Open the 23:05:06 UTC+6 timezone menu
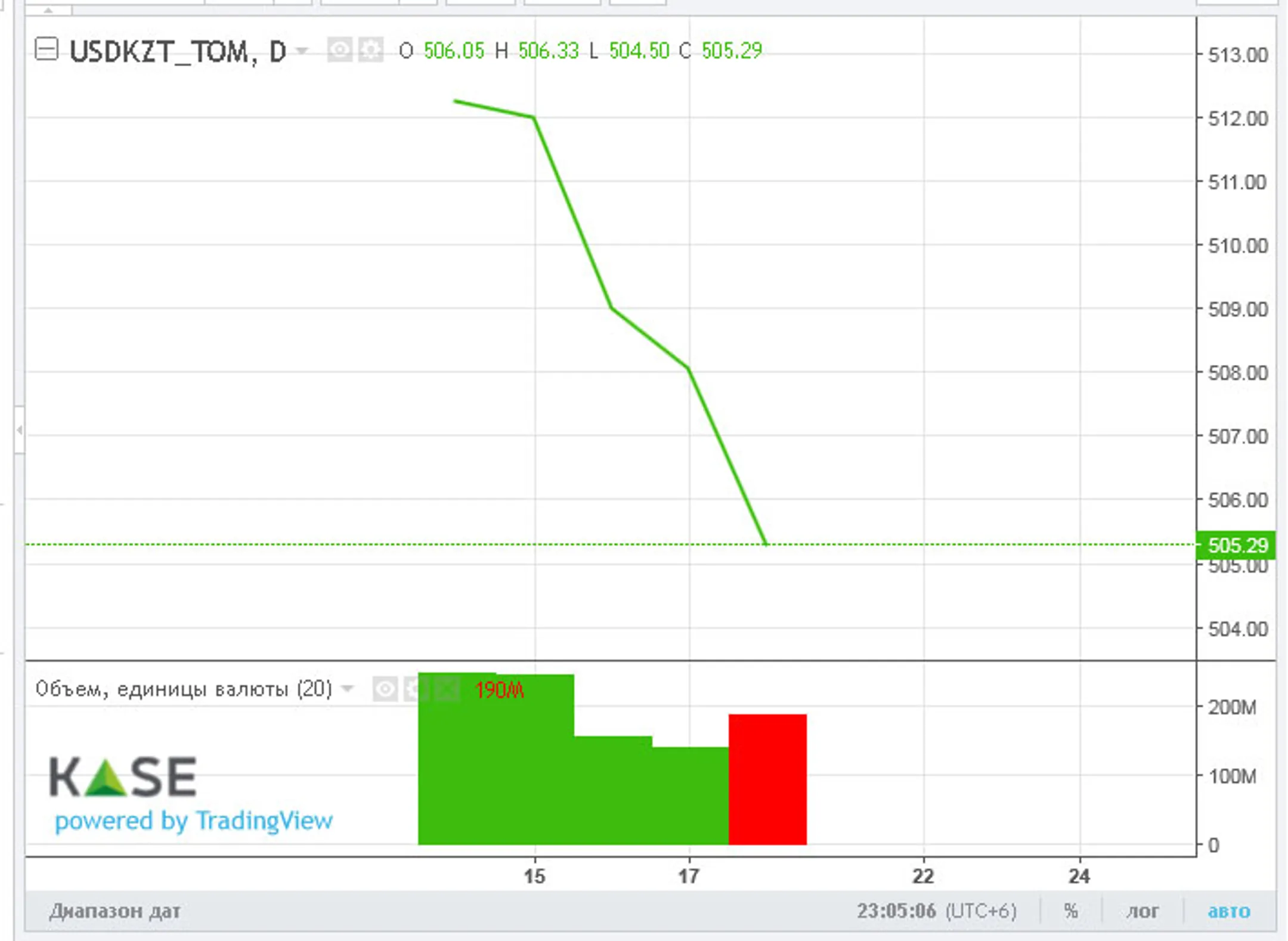Screen dimensions: 1288x941 [936, 911]
